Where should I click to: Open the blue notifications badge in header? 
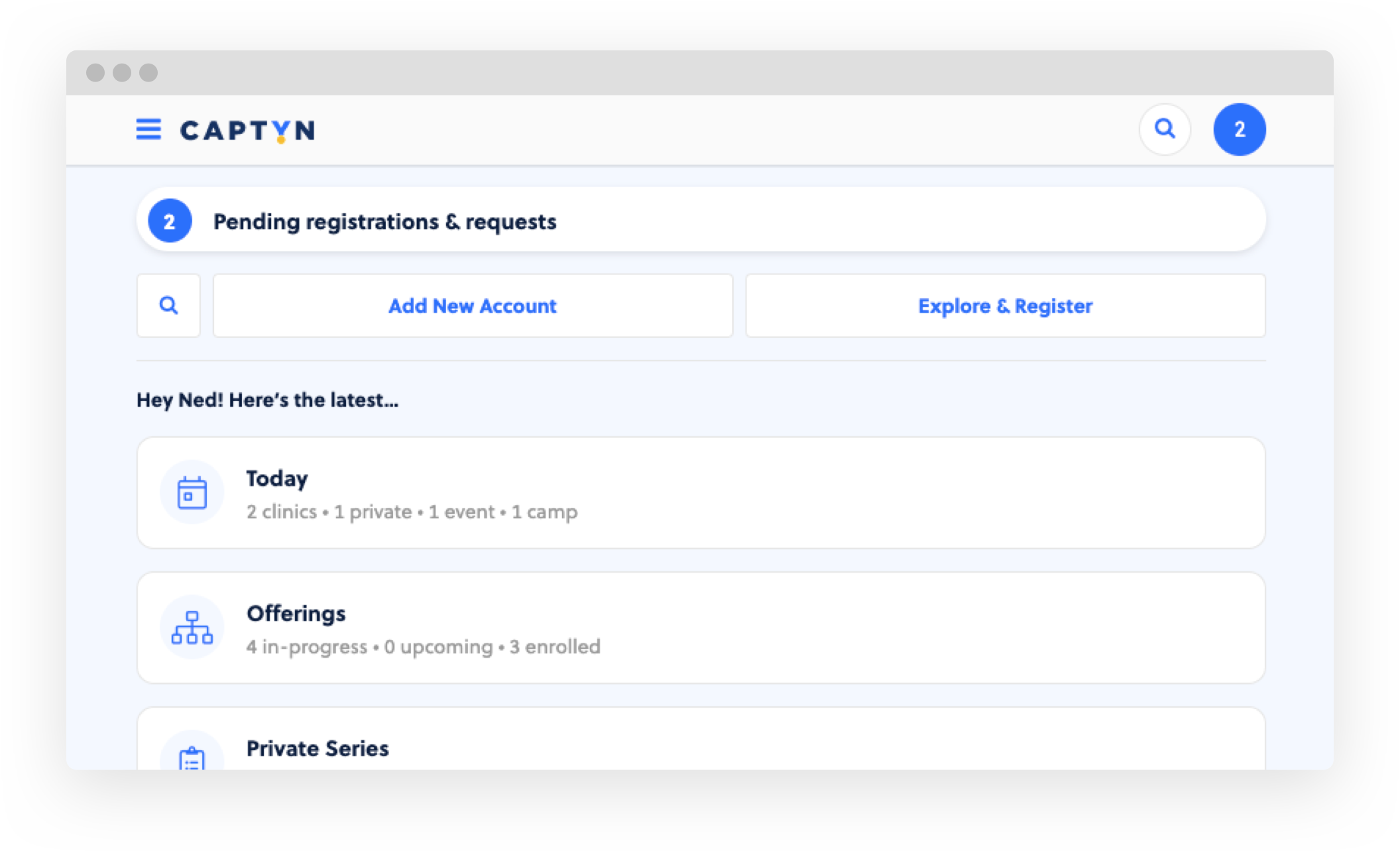click(1239, 129)
